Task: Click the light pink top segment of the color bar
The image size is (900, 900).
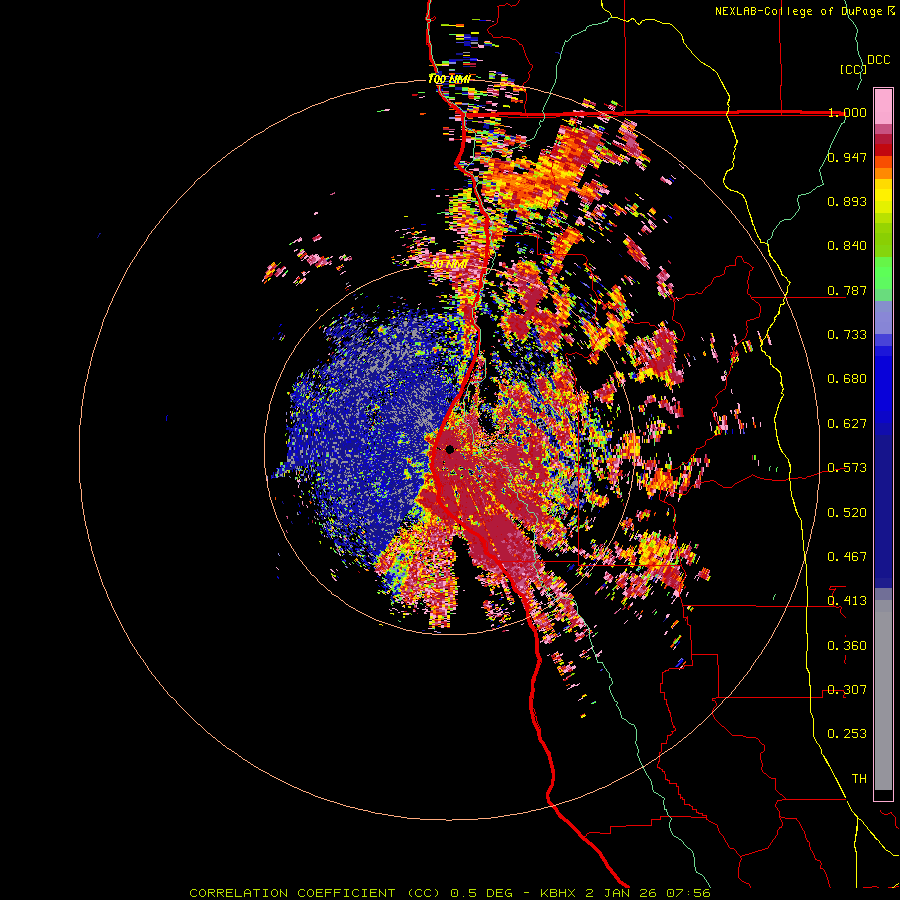Action: (x=883, y=106)
